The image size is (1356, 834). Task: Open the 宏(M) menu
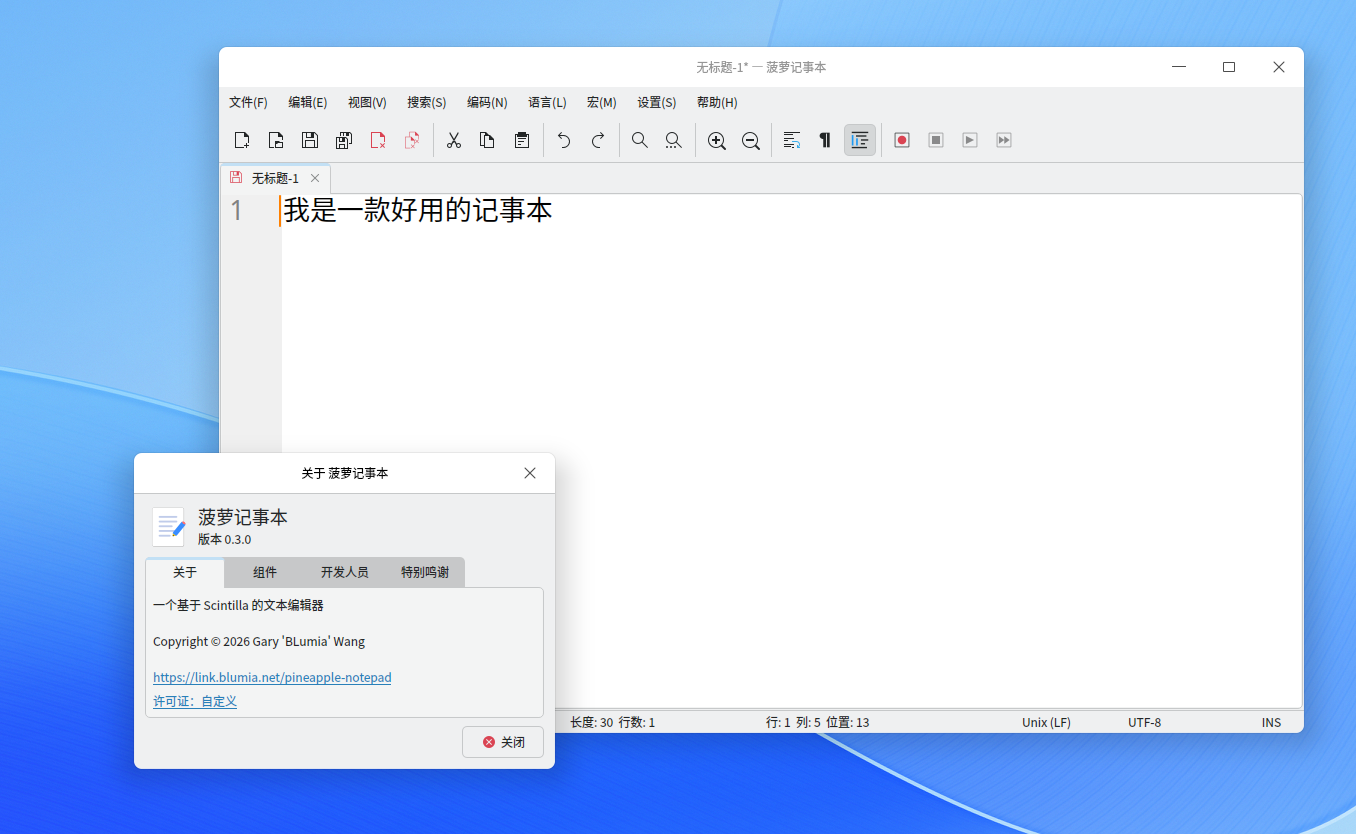click(601, 102)
